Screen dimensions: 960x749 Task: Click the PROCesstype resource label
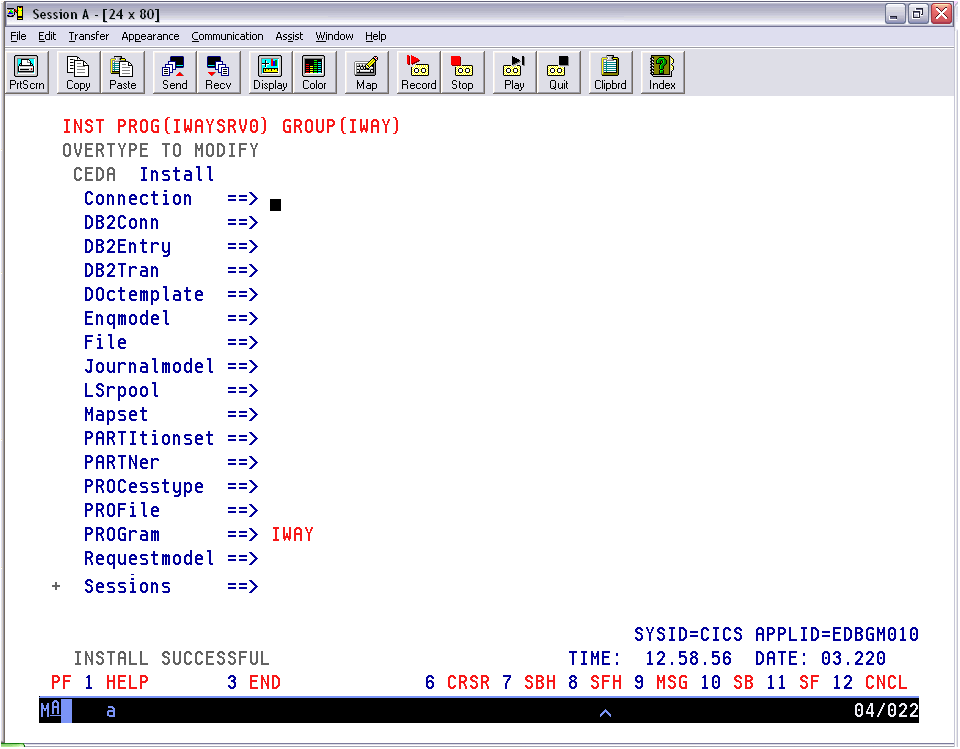coord(144,487)
